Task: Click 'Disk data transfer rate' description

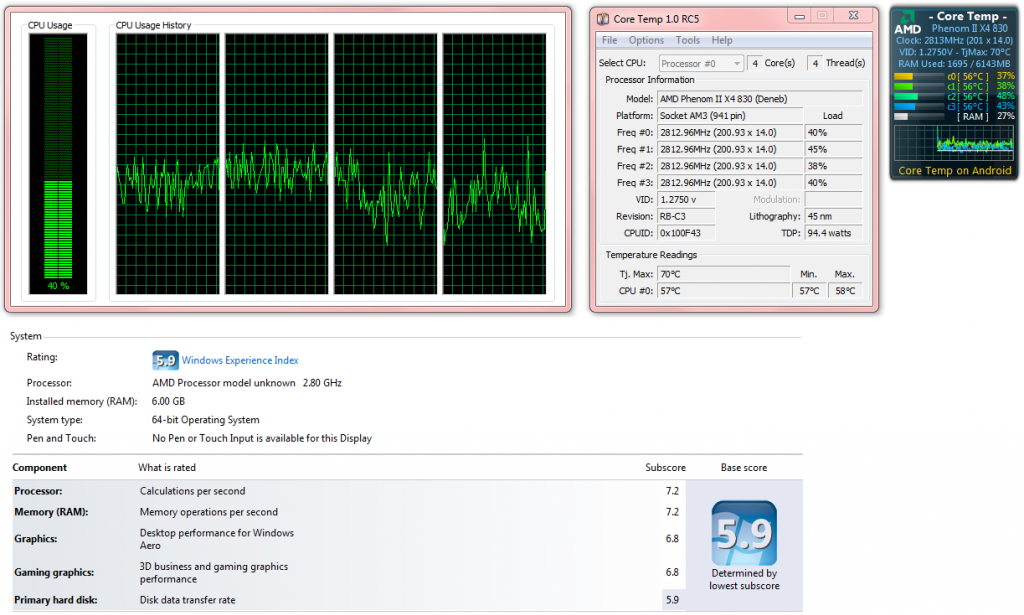Action: [x=187, y=600]
